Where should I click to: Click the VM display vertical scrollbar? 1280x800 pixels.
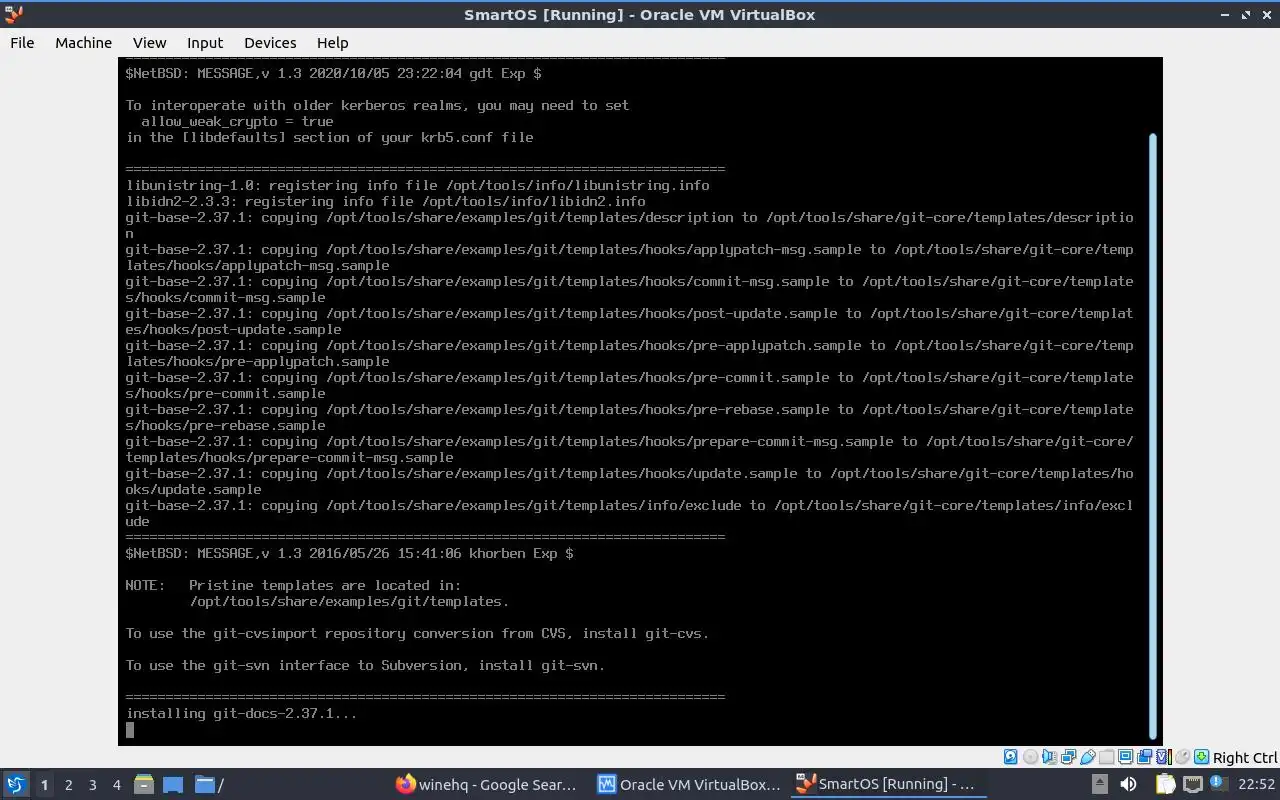tap(1153, 437)
